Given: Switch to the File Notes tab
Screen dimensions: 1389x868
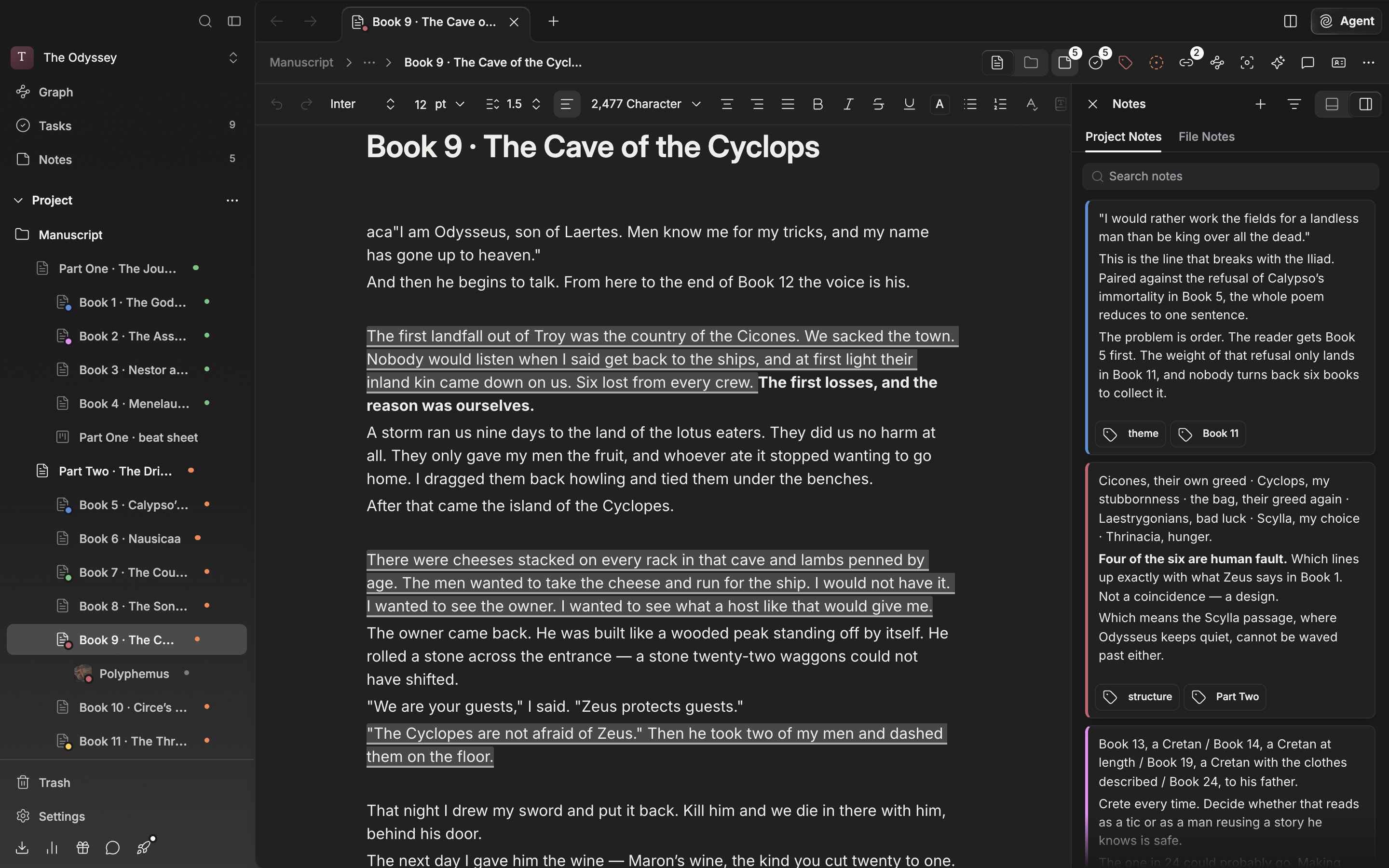Looking at the screenshot, I should click(x=1207, y=136).
